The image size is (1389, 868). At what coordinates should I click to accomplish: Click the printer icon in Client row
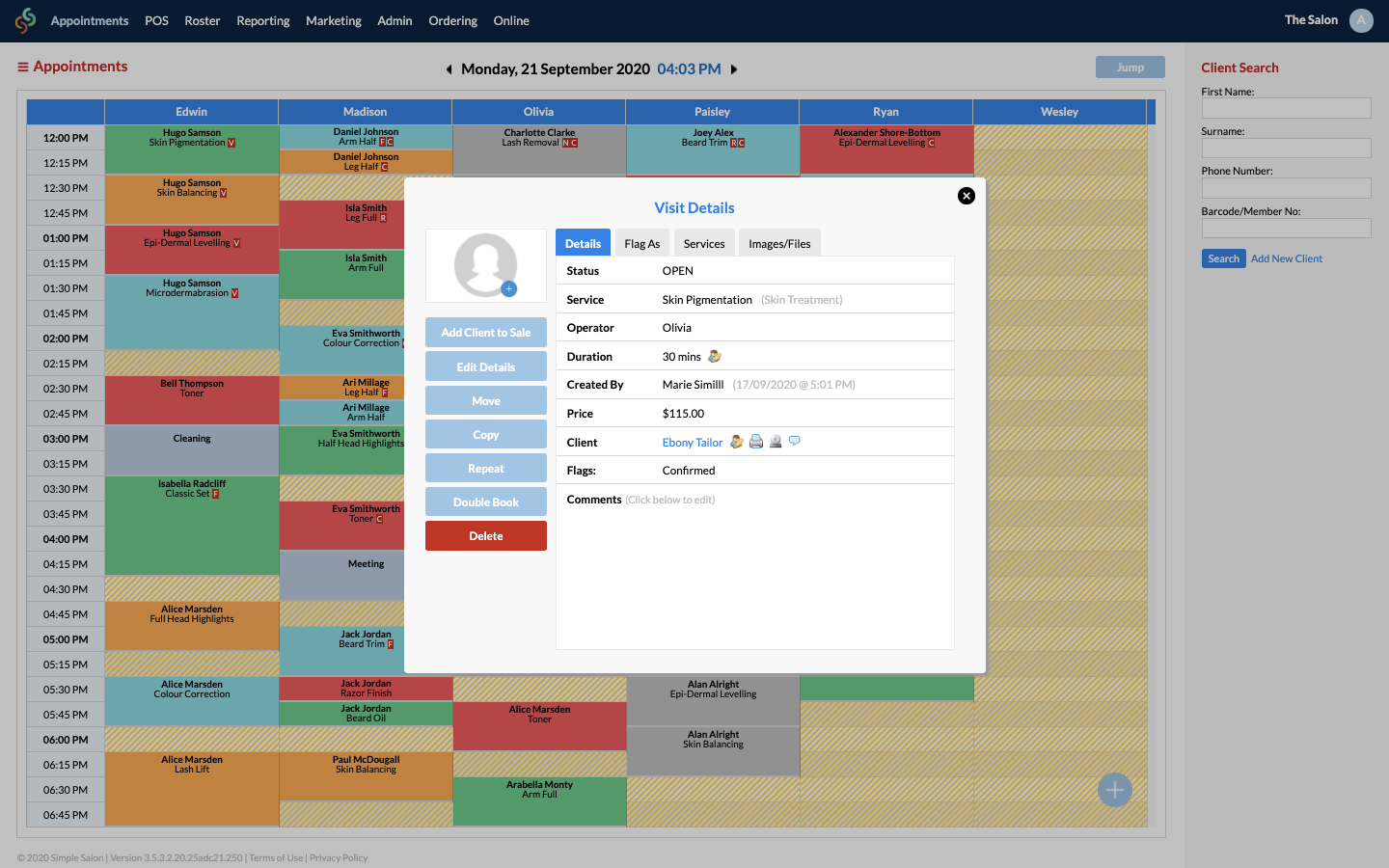pos(756,442)
